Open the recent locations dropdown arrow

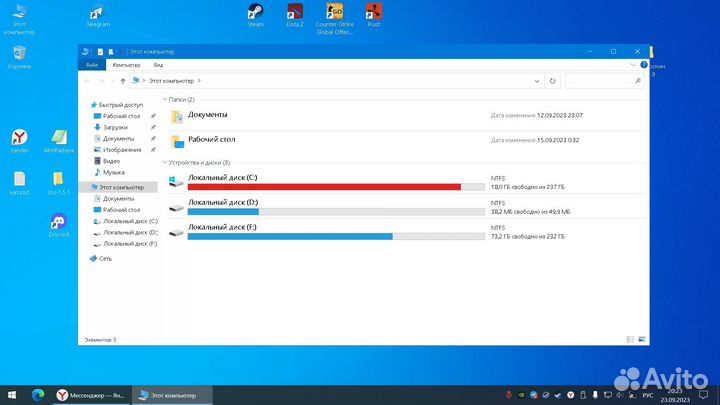[112, 81]
